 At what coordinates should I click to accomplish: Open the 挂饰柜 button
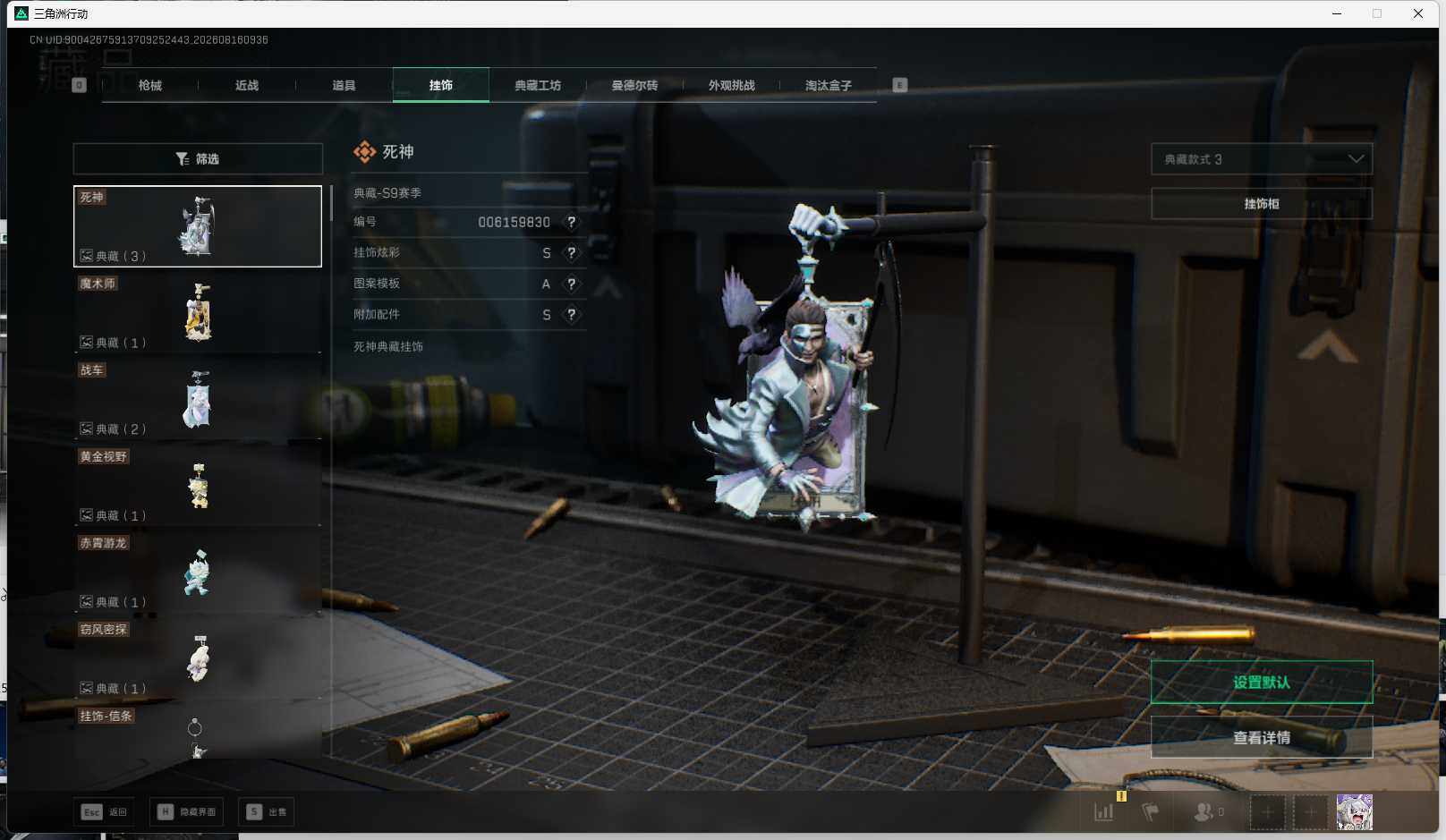pos(1262,204)
